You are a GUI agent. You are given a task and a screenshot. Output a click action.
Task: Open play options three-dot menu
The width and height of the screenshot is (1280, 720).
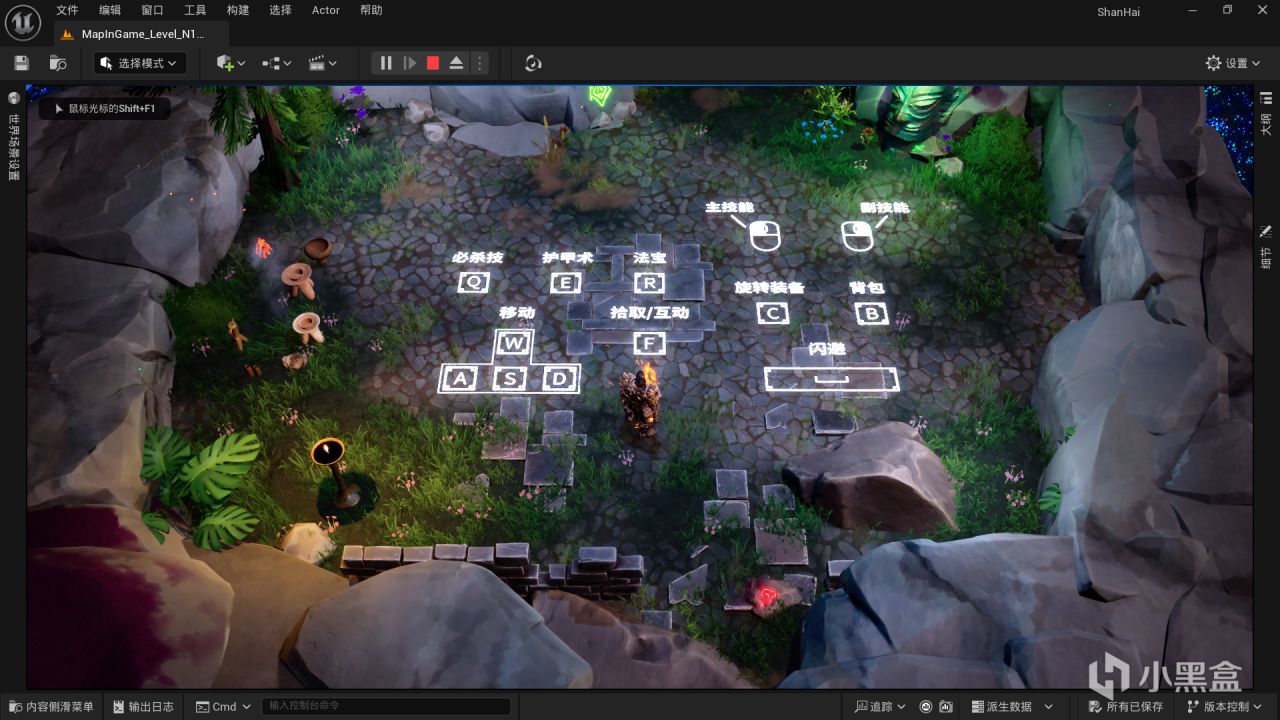[479, 63]
